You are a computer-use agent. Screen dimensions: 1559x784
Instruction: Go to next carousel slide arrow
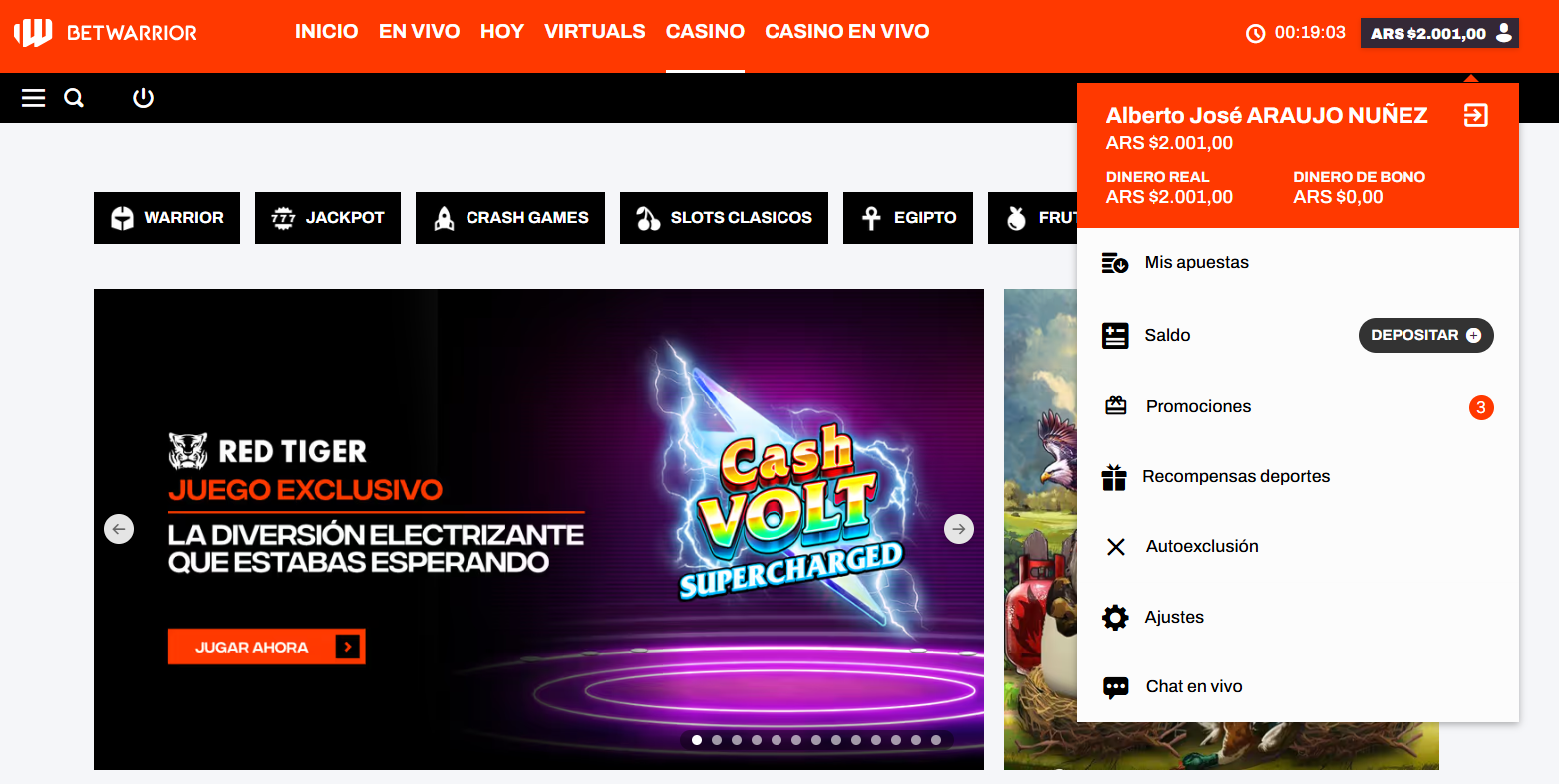pyautogui.click(x=959, y=529)
